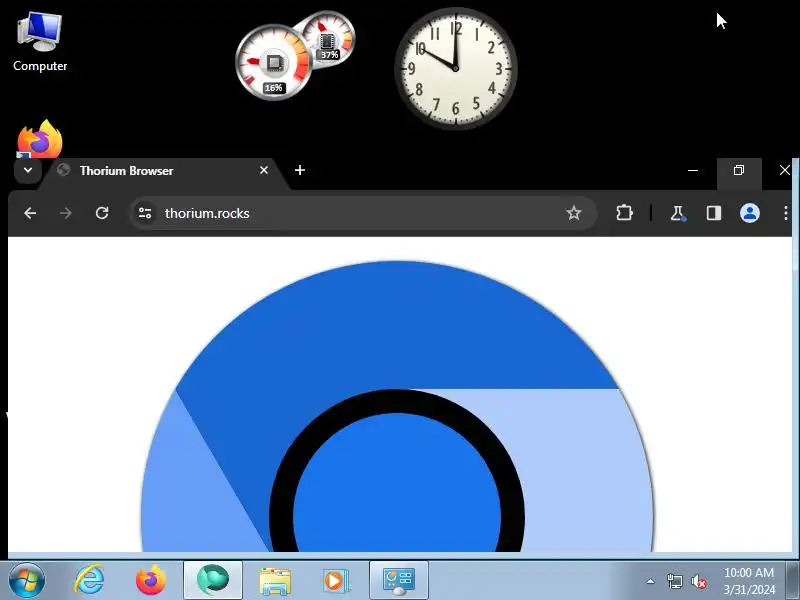
Task: Open the three-dot browser menu
Action: tap(786, 213)
